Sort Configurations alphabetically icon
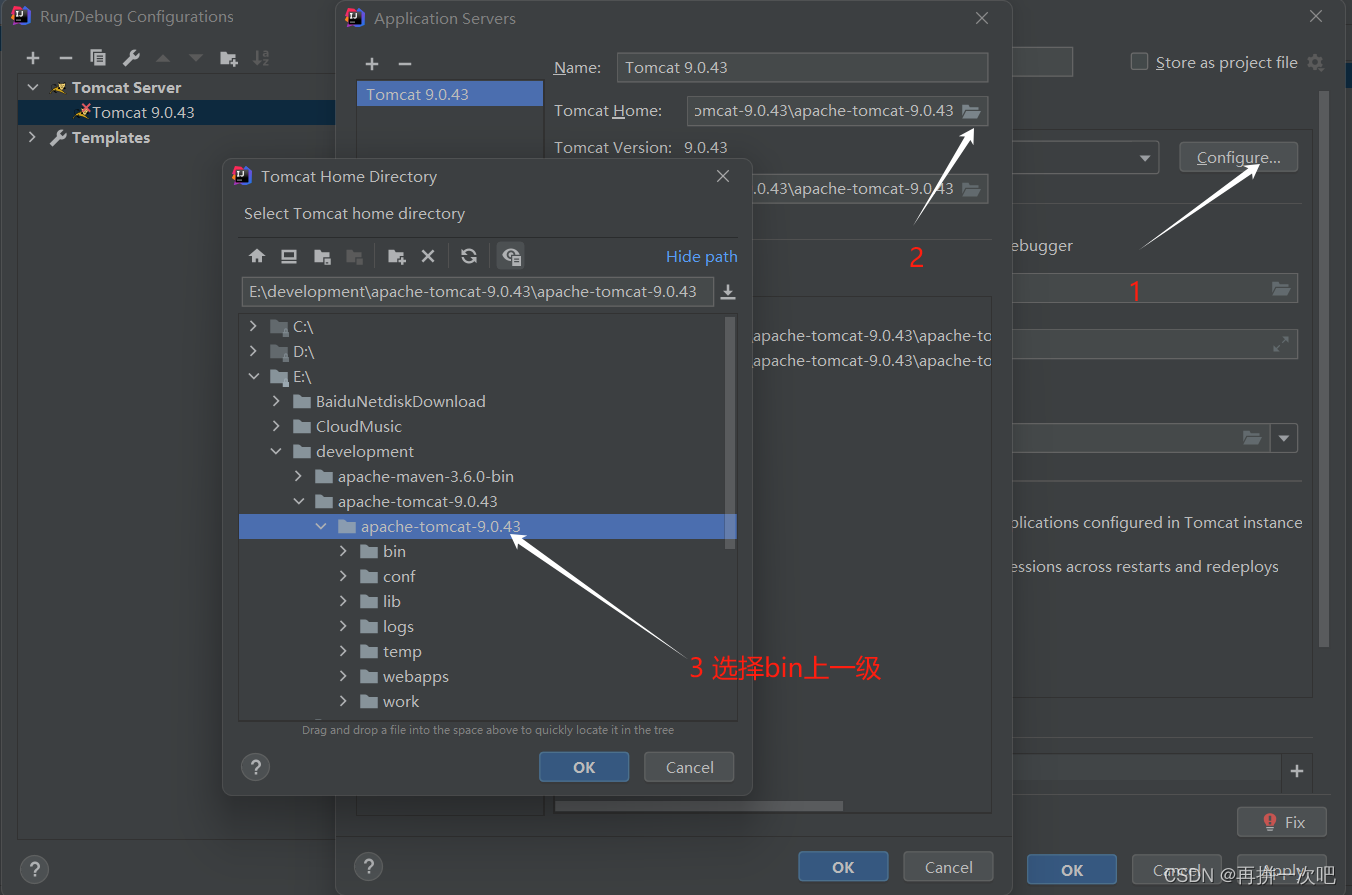 coord(261,58)
